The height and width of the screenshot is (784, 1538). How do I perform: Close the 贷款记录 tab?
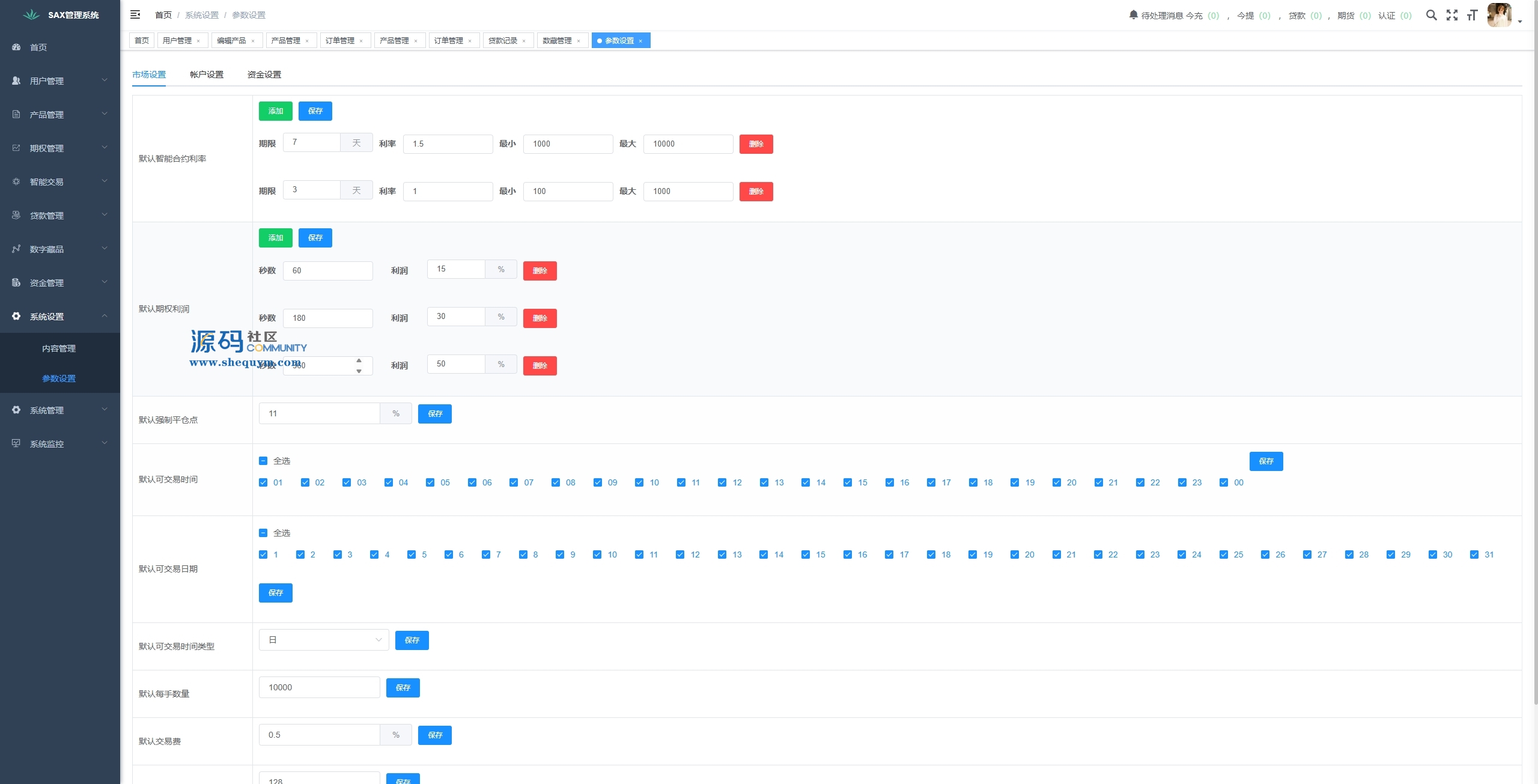pos(524,41)
